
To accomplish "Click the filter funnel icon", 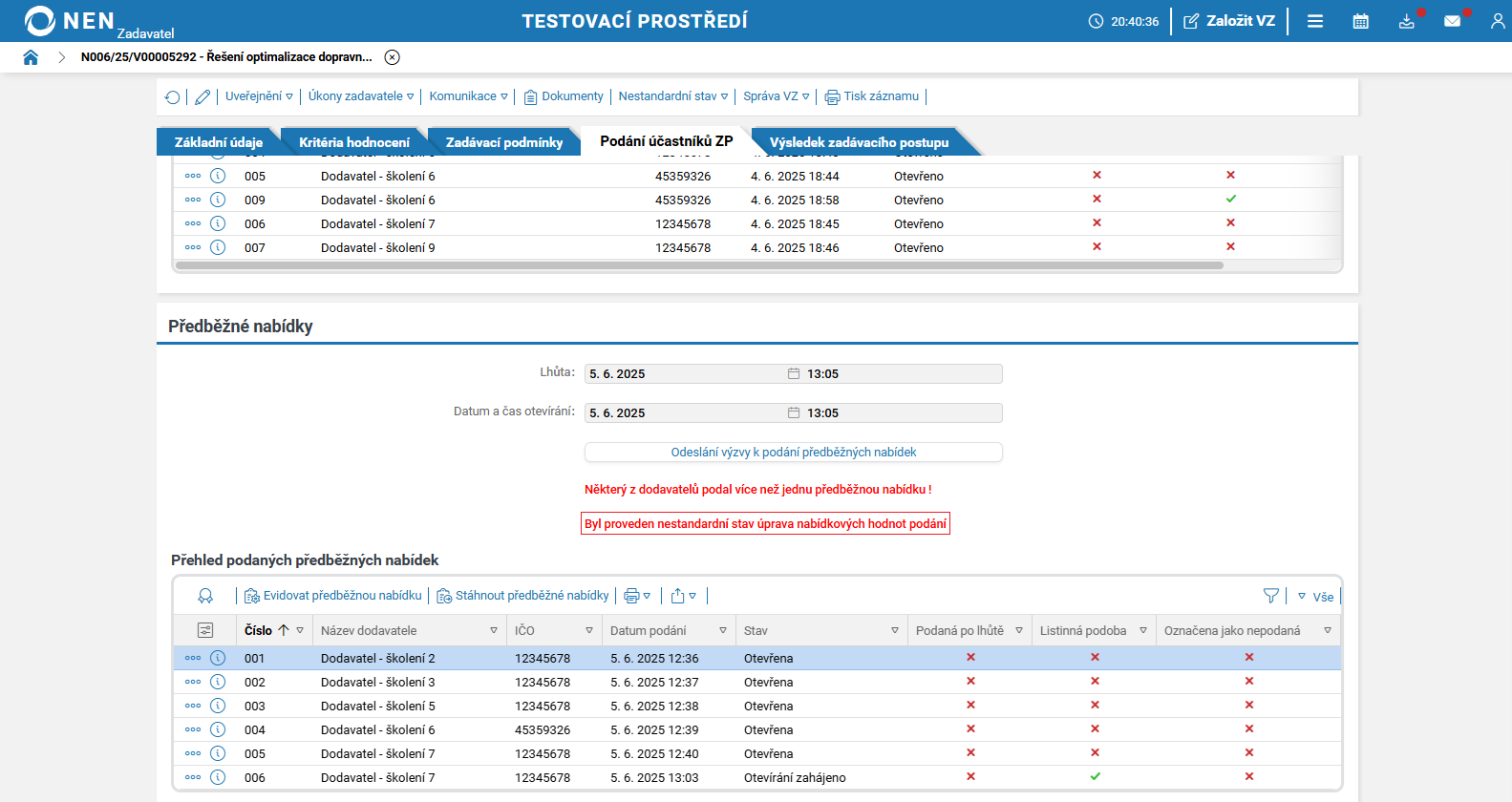I will click(x=1271, y=596).
